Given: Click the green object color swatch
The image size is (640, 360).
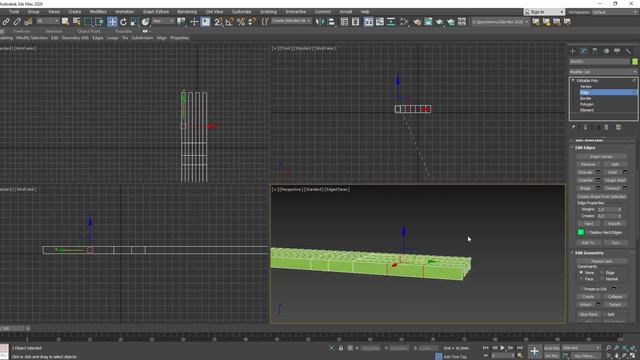Looking at the screenshot, I should pyautogui.click(x=635, y=62).
